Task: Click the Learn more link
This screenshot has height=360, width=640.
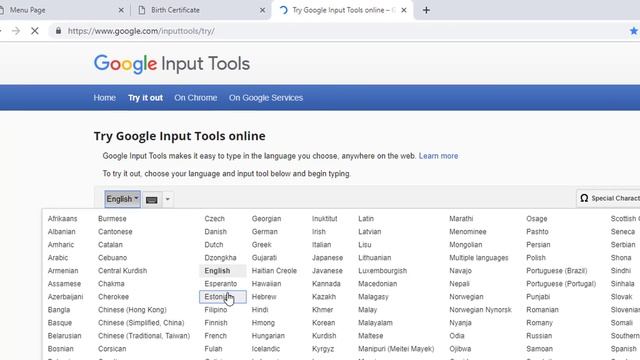Action: pyautogui.click(x=438, y=156)
